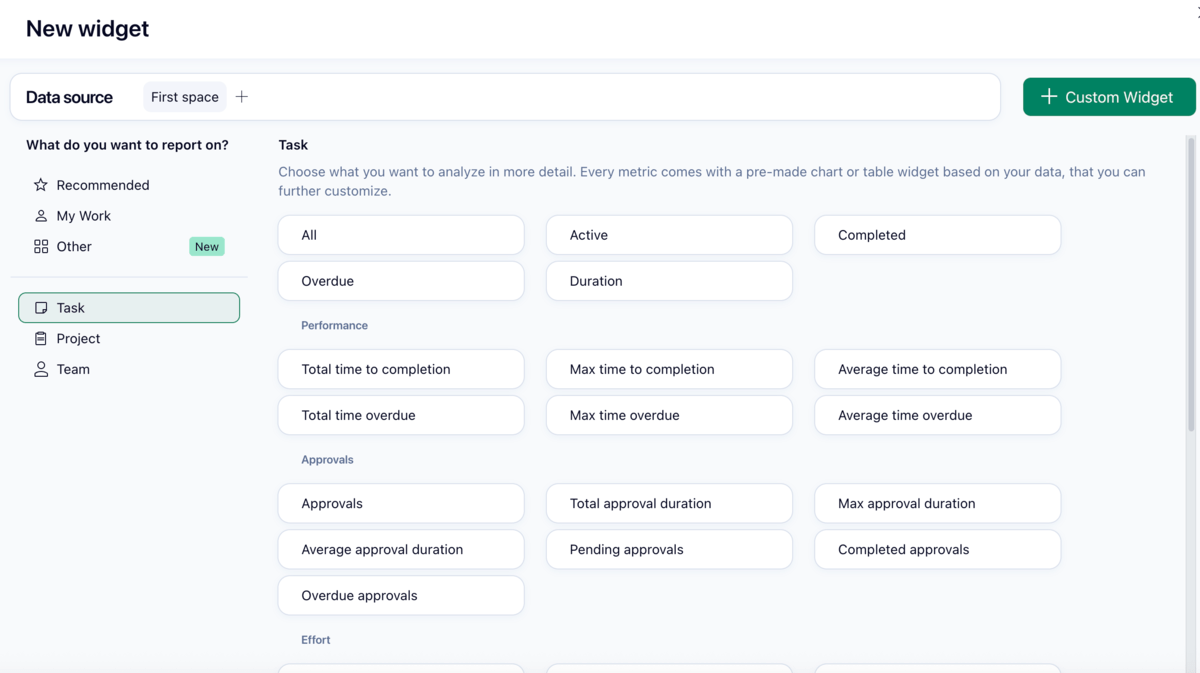
Task: Open the Total approval duration widget
Action: 669,503
